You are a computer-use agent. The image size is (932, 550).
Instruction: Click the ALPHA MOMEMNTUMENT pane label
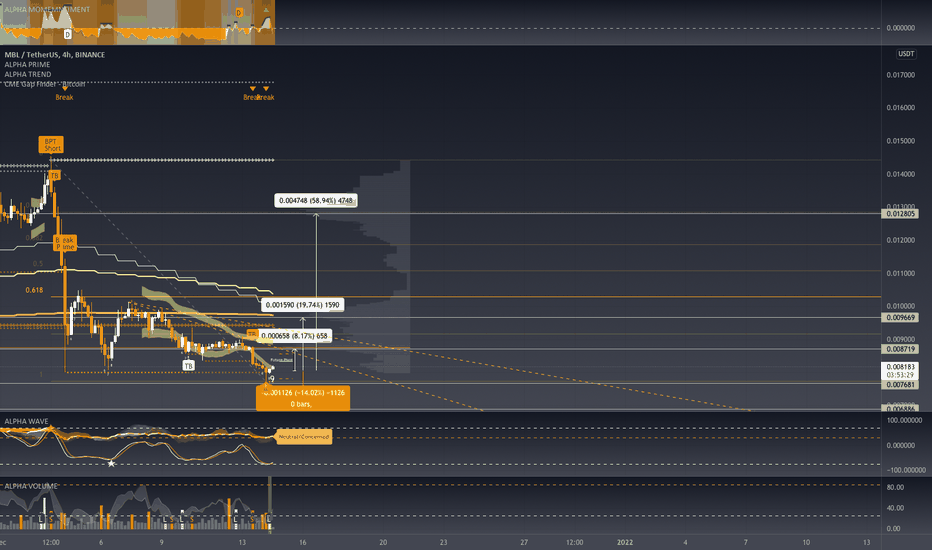(47, 10)
